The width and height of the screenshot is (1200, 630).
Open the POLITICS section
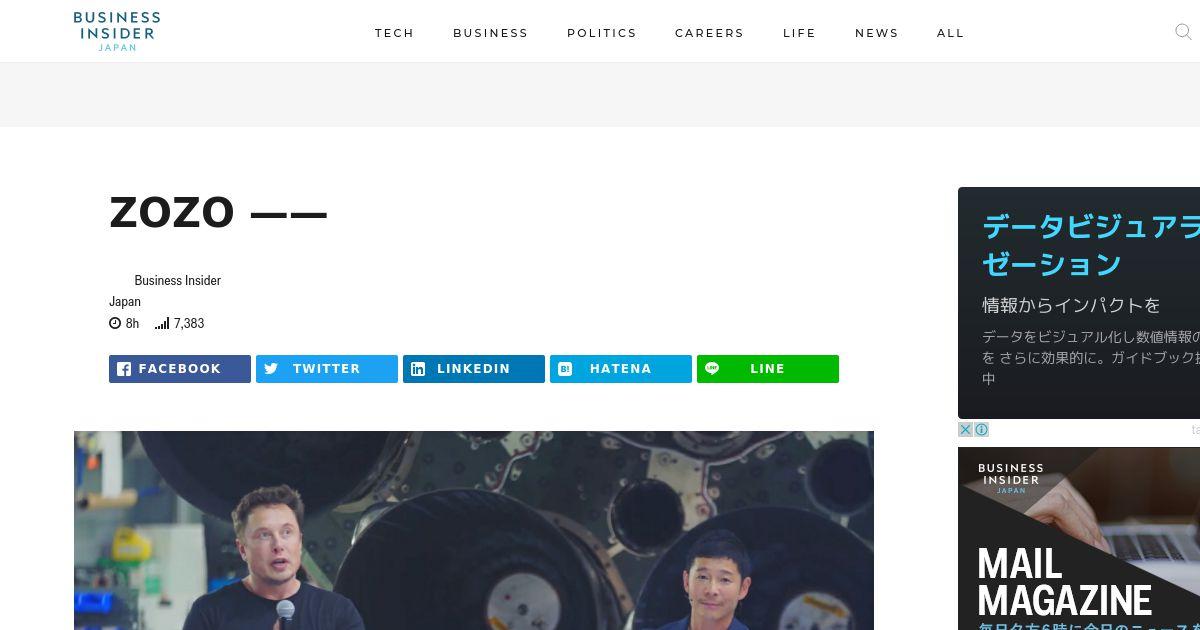[x=602, y=33]
